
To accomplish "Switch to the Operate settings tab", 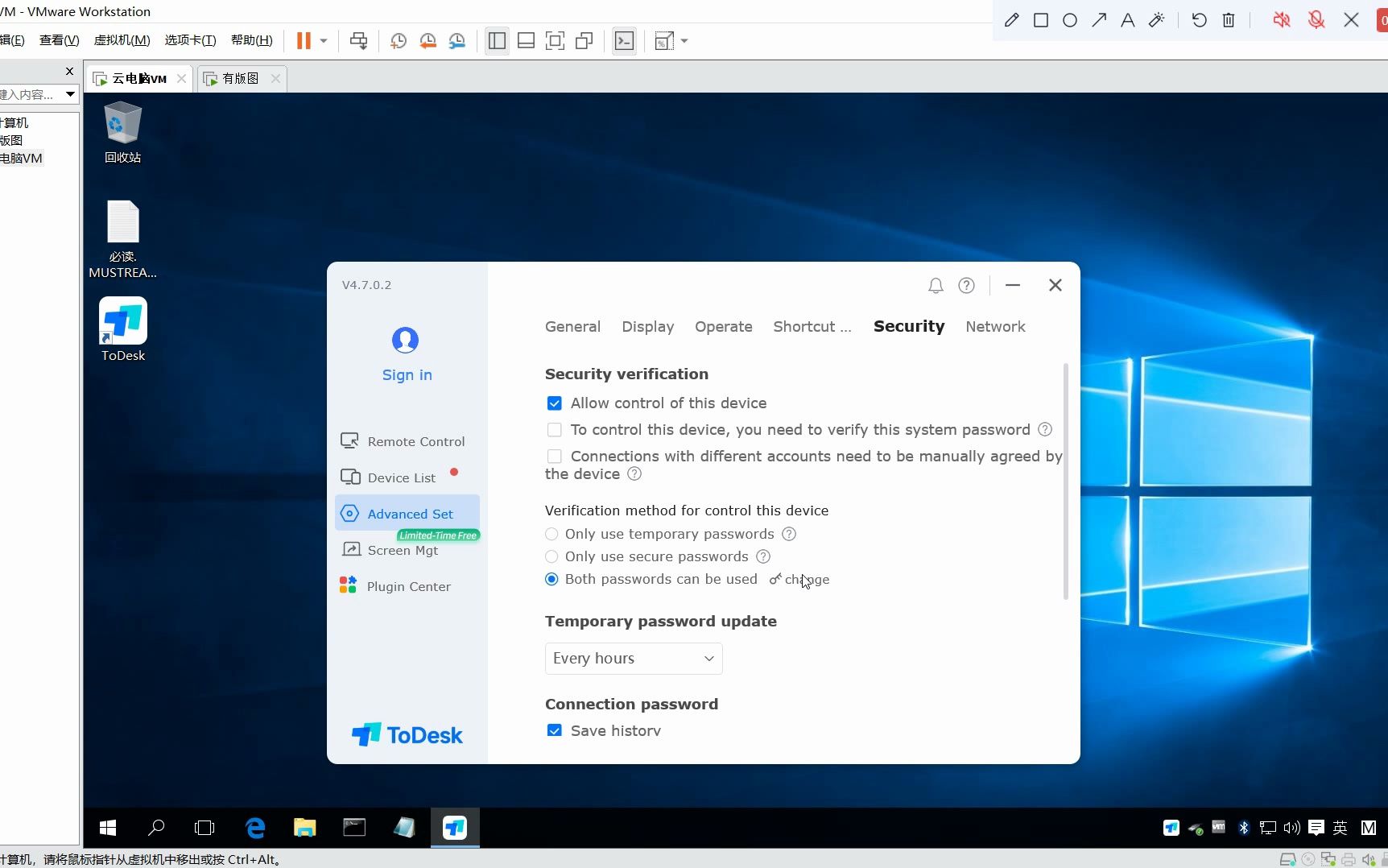I will (x=724, y=327).
